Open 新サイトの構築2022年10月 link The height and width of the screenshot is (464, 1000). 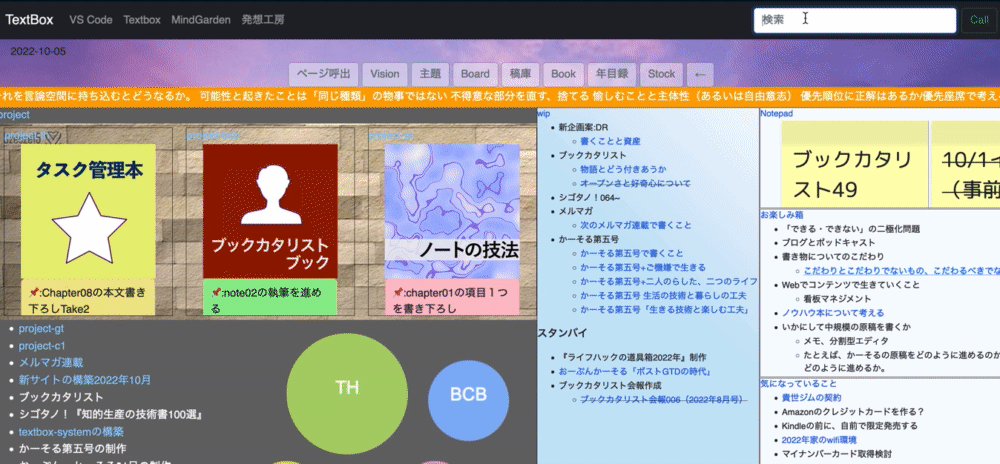pos(85,380)
